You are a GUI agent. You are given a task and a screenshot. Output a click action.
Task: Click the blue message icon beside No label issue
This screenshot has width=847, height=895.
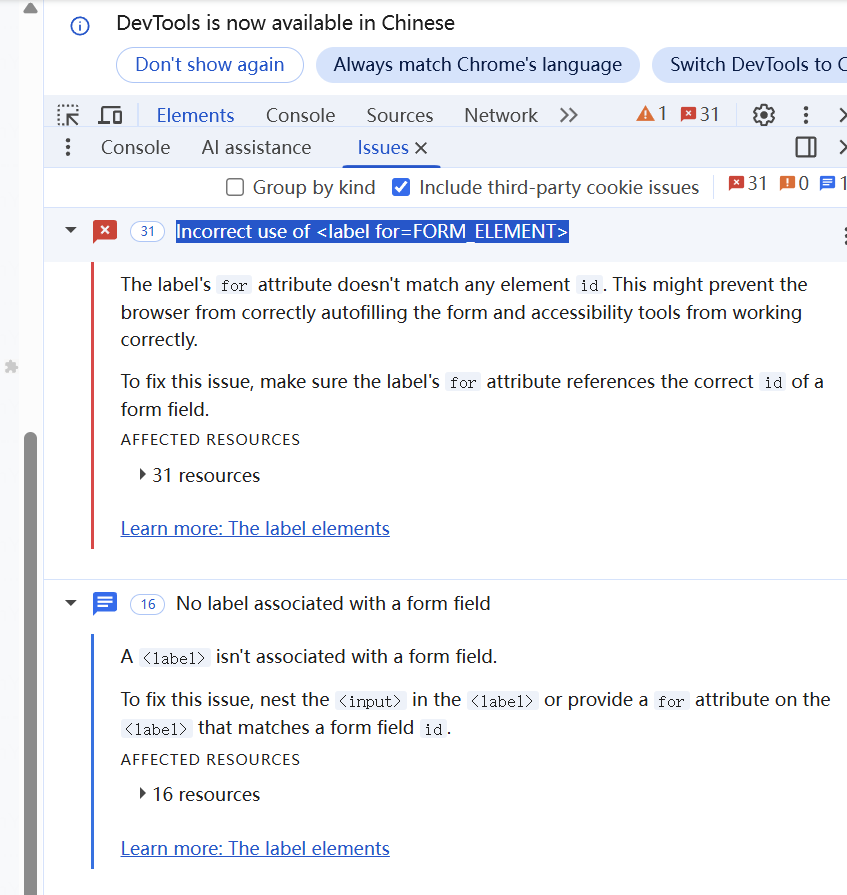click(x=105, y=603)
